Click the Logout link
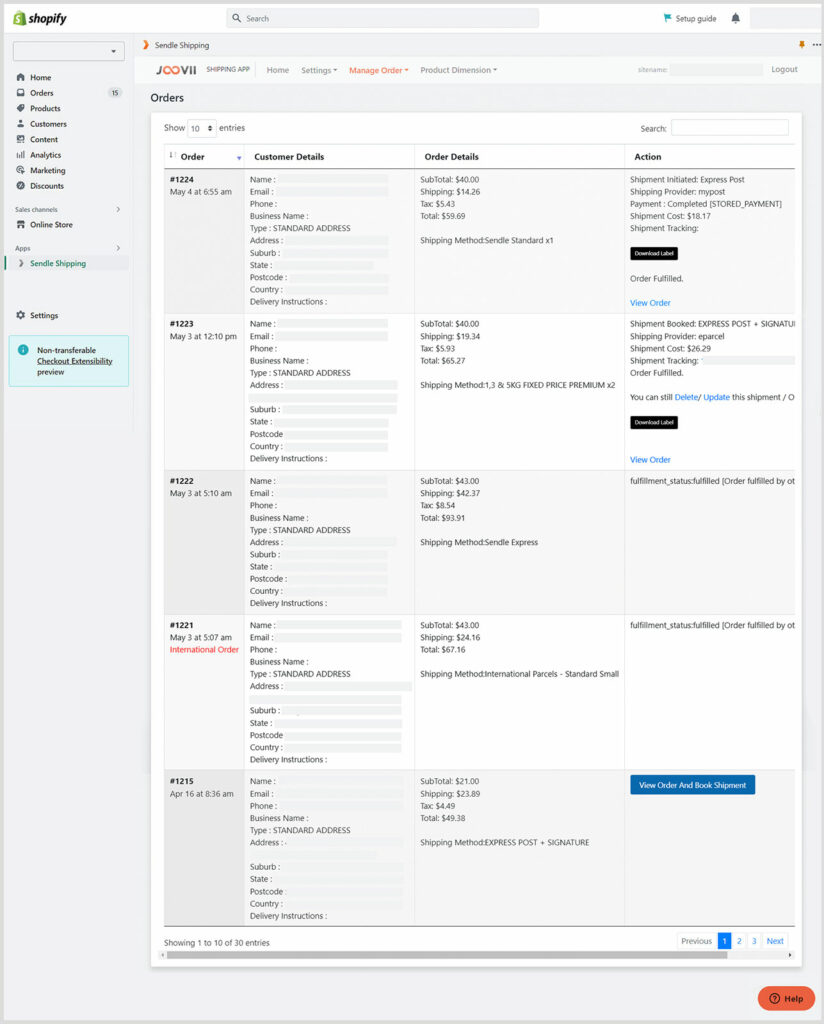 [x=784, y=69]
